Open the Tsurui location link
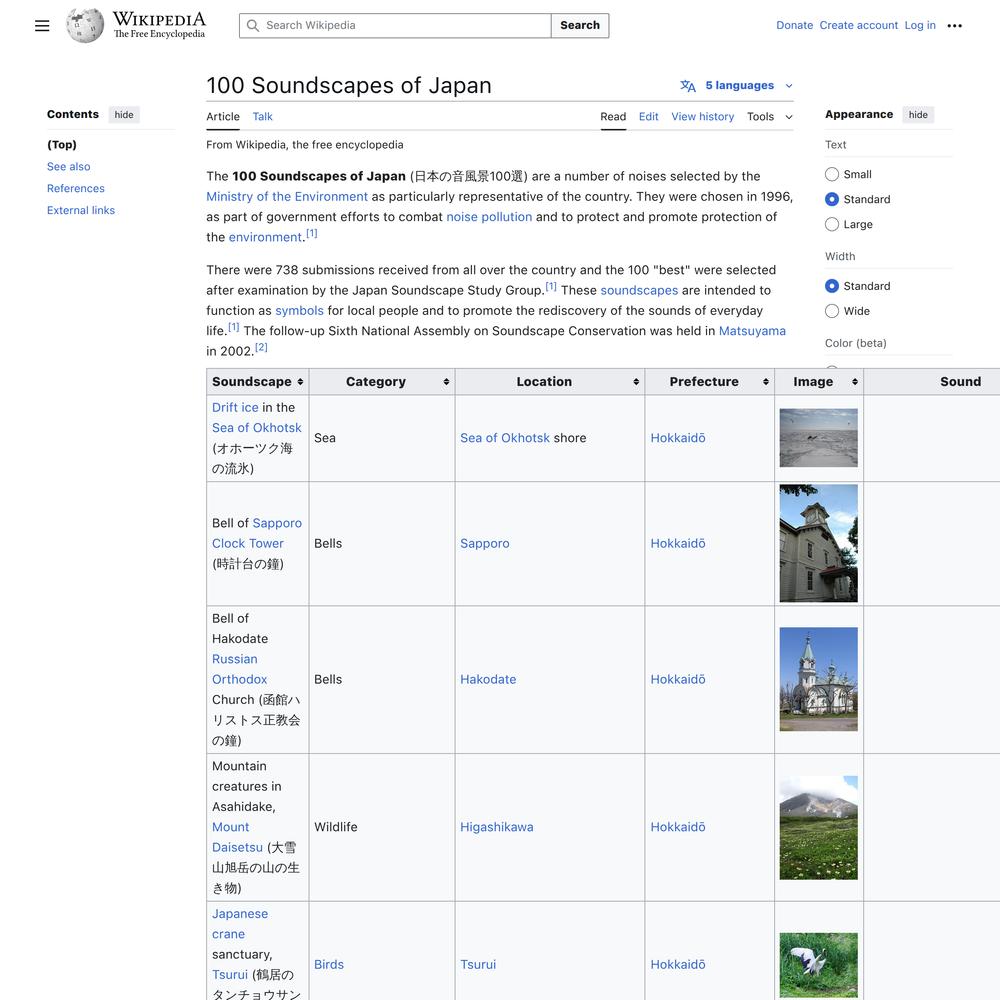This screenshot has height=1000, width=1000. click(x=478, y=965)
